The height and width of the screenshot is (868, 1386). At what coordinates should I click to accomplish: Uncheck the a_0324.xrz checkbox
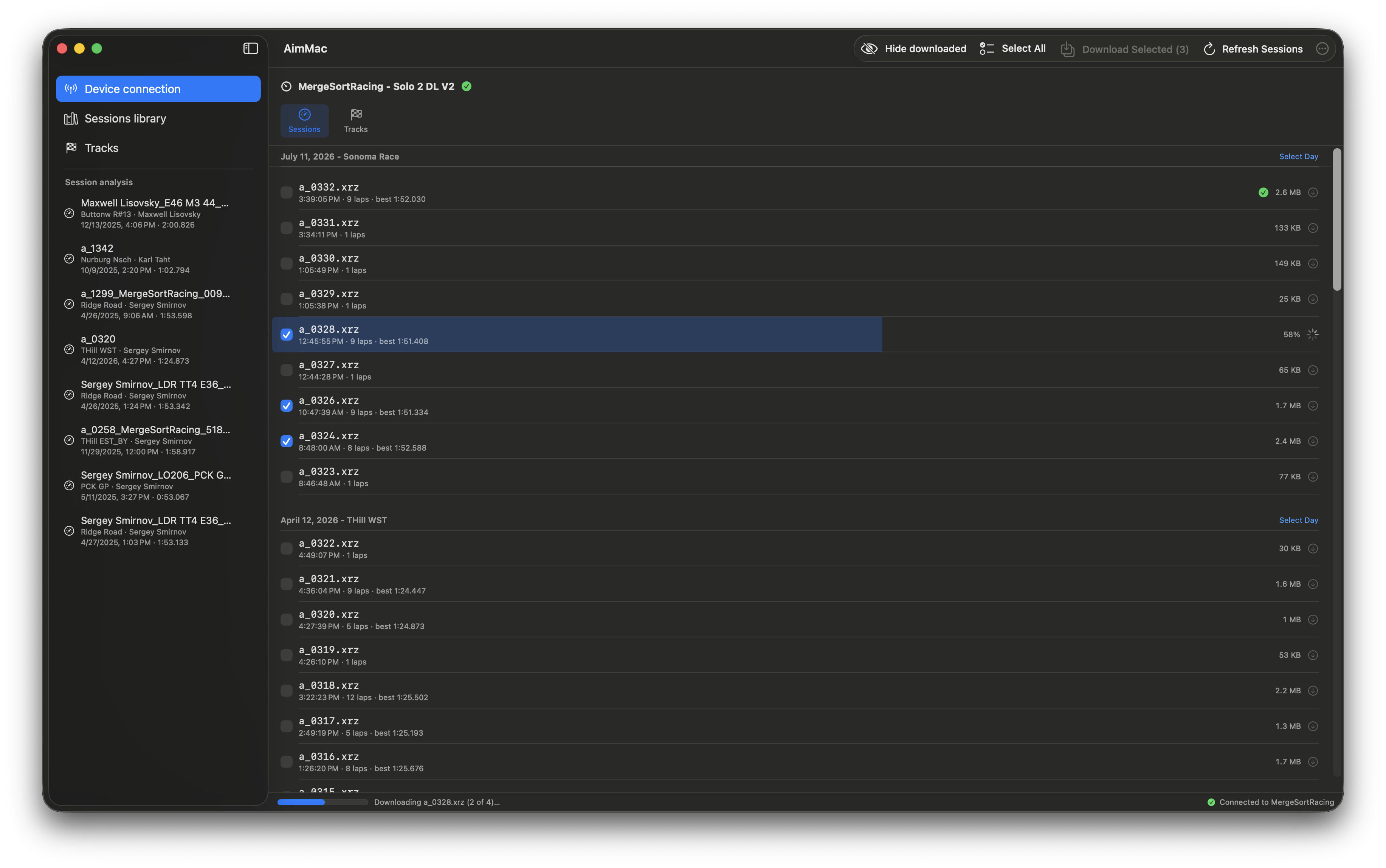coord(286,442)
